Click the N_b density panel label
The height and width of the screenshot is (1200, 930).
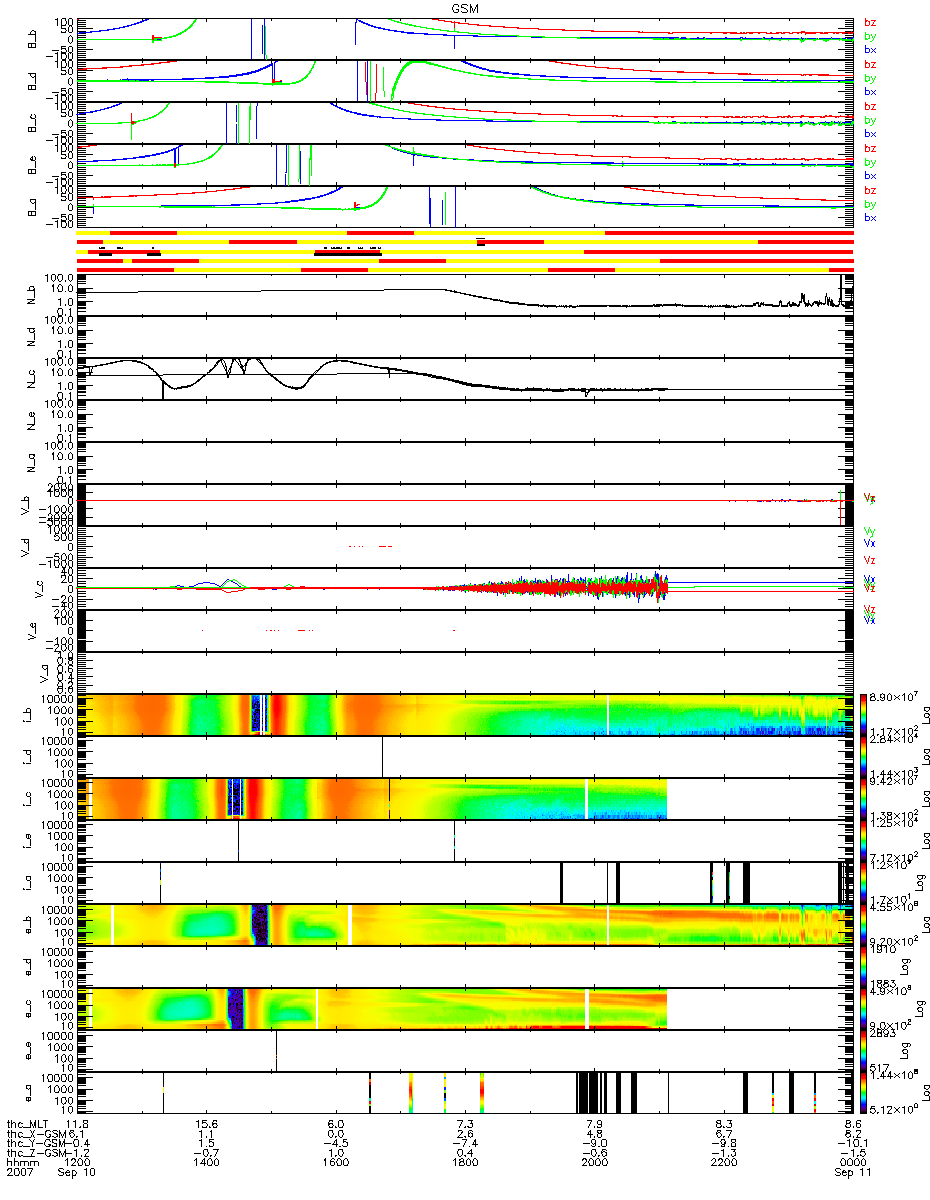click(33, 293)
